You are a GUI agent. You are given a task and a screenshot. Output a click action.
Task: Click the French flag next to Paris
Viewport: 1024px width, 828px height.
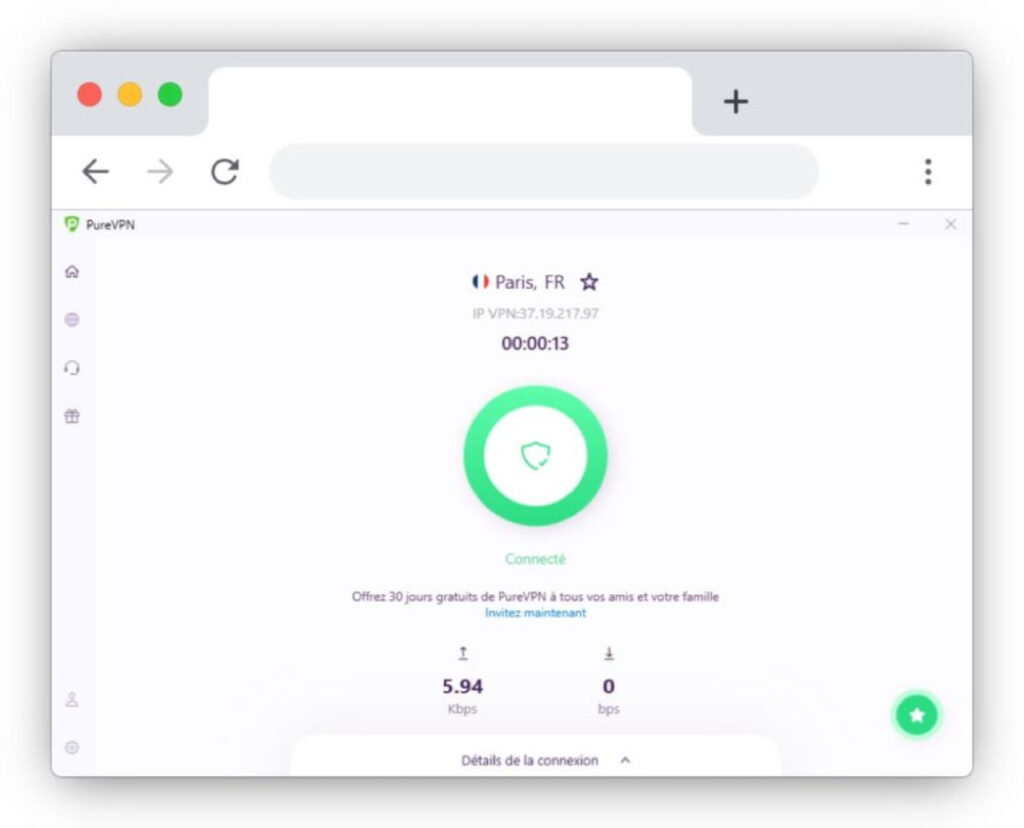pyautogui.click(x=481, y=281)
